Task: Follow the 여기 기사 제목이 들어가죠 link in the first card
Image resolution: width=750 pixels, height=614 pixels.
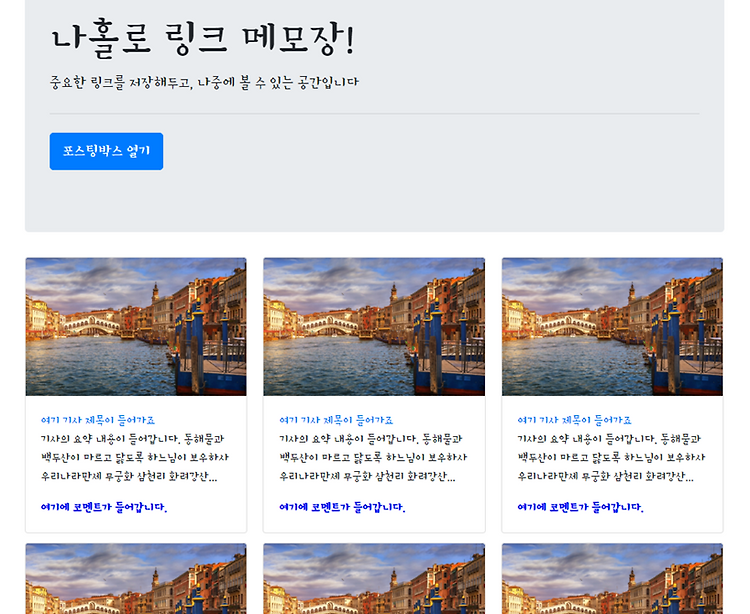Action: [x=98, y=420]
